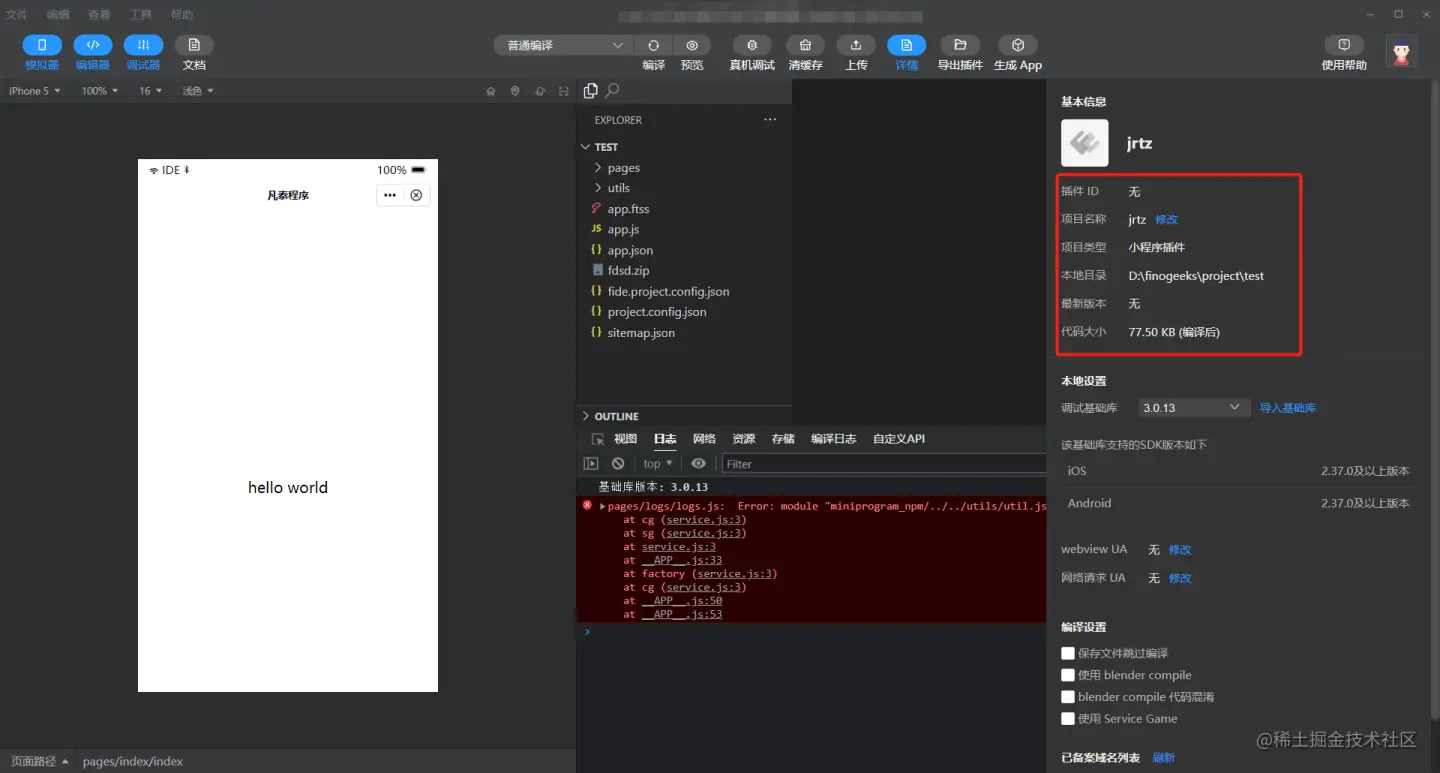
Task: Click 修改 link for webview UA
Action: (x=1180, y=550)
